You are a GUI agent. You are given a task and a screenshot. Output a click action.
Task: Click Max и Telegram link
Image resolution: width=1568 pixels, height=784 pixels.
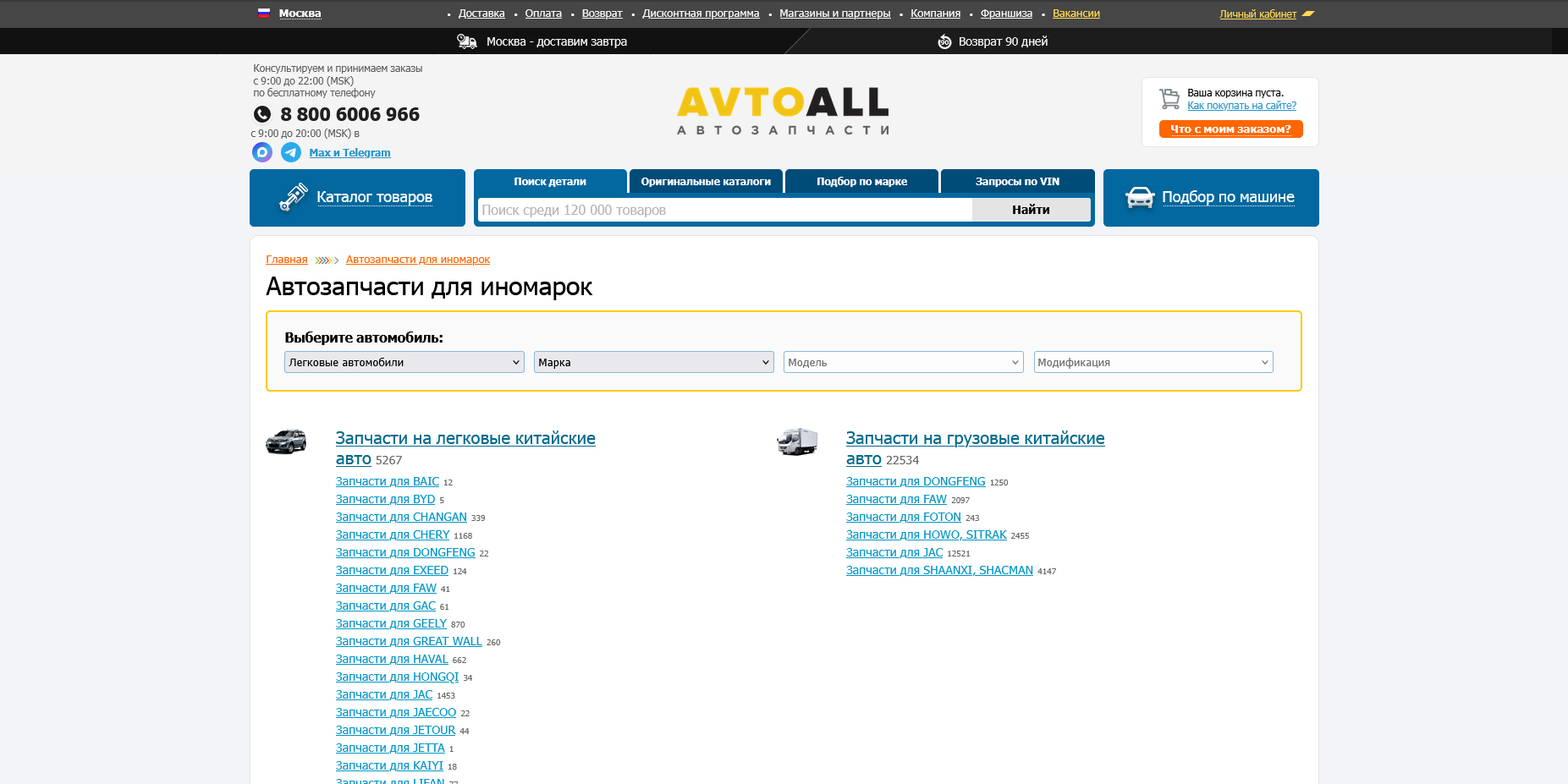349,153
